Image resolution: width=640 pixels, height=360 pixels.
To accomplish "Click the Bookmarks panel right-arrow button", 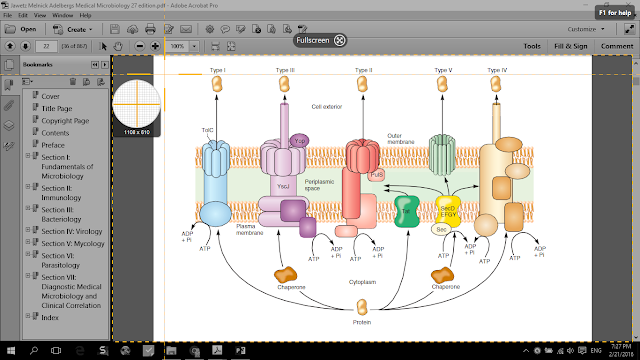I will click(105, 64).
